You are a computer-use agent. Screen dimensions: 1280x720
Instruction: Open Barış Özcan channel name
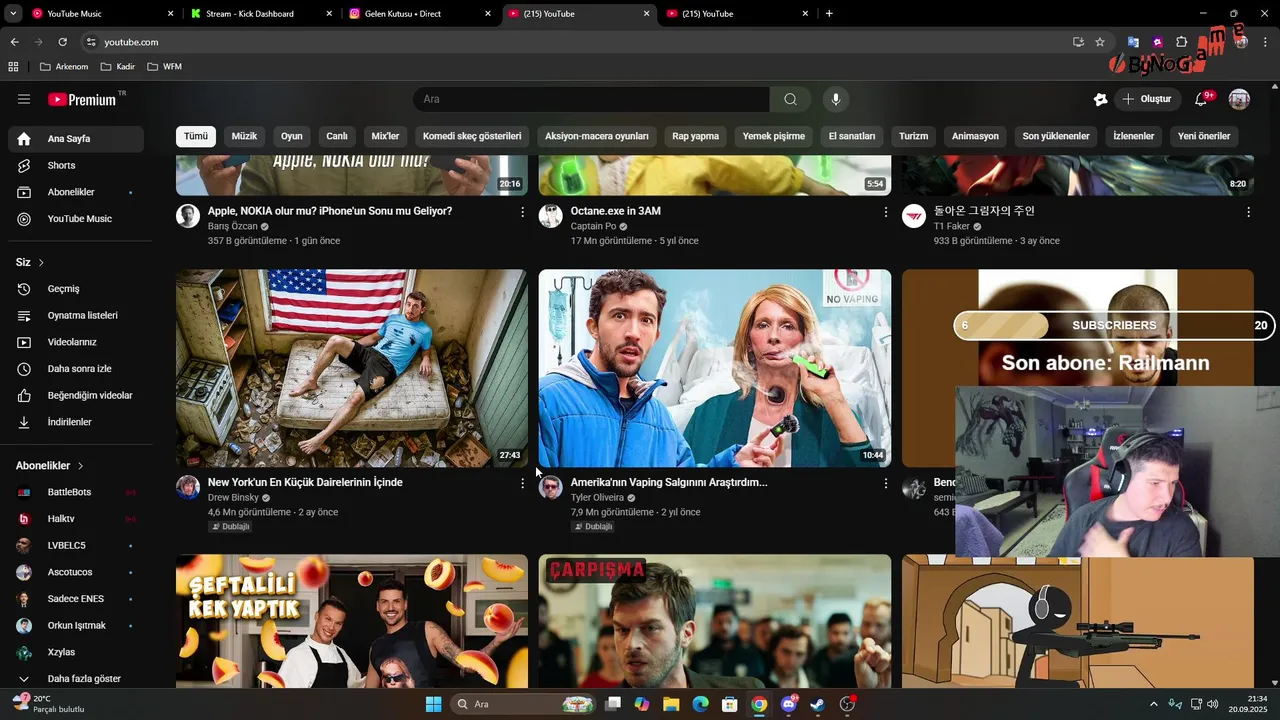coord(233,227)
